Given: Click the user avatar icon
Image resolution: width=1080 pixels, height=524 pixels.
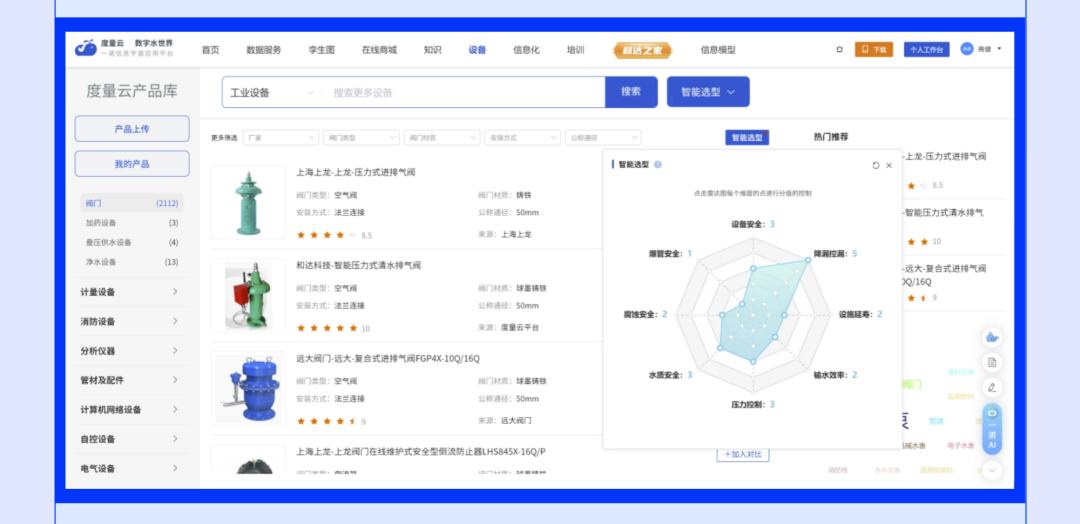Looking at the screenshot, I should tap(967, 49).
